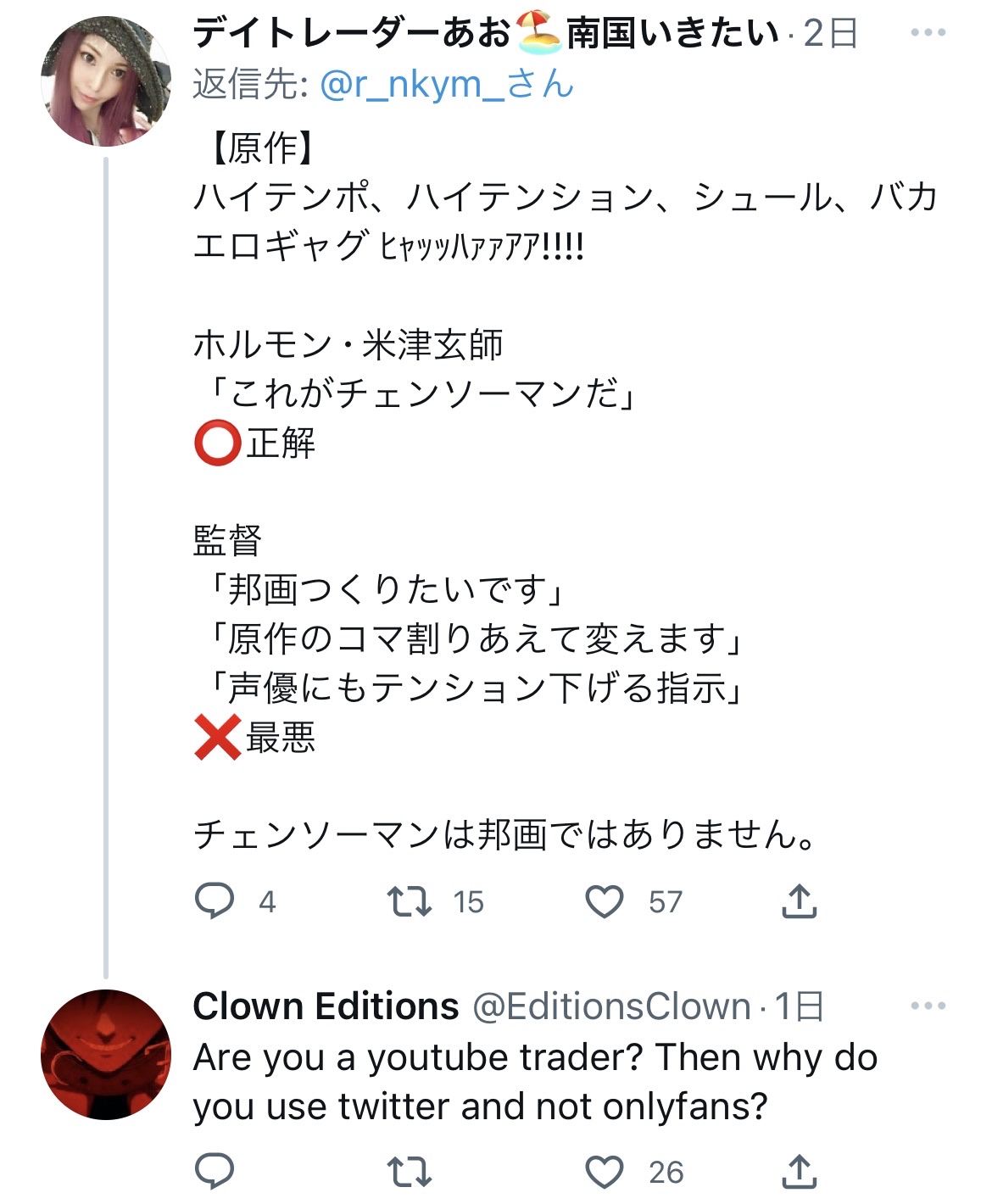Like the Clown Editions reply
This screenshot has height=1204, width=992.
click(605, 1172)
